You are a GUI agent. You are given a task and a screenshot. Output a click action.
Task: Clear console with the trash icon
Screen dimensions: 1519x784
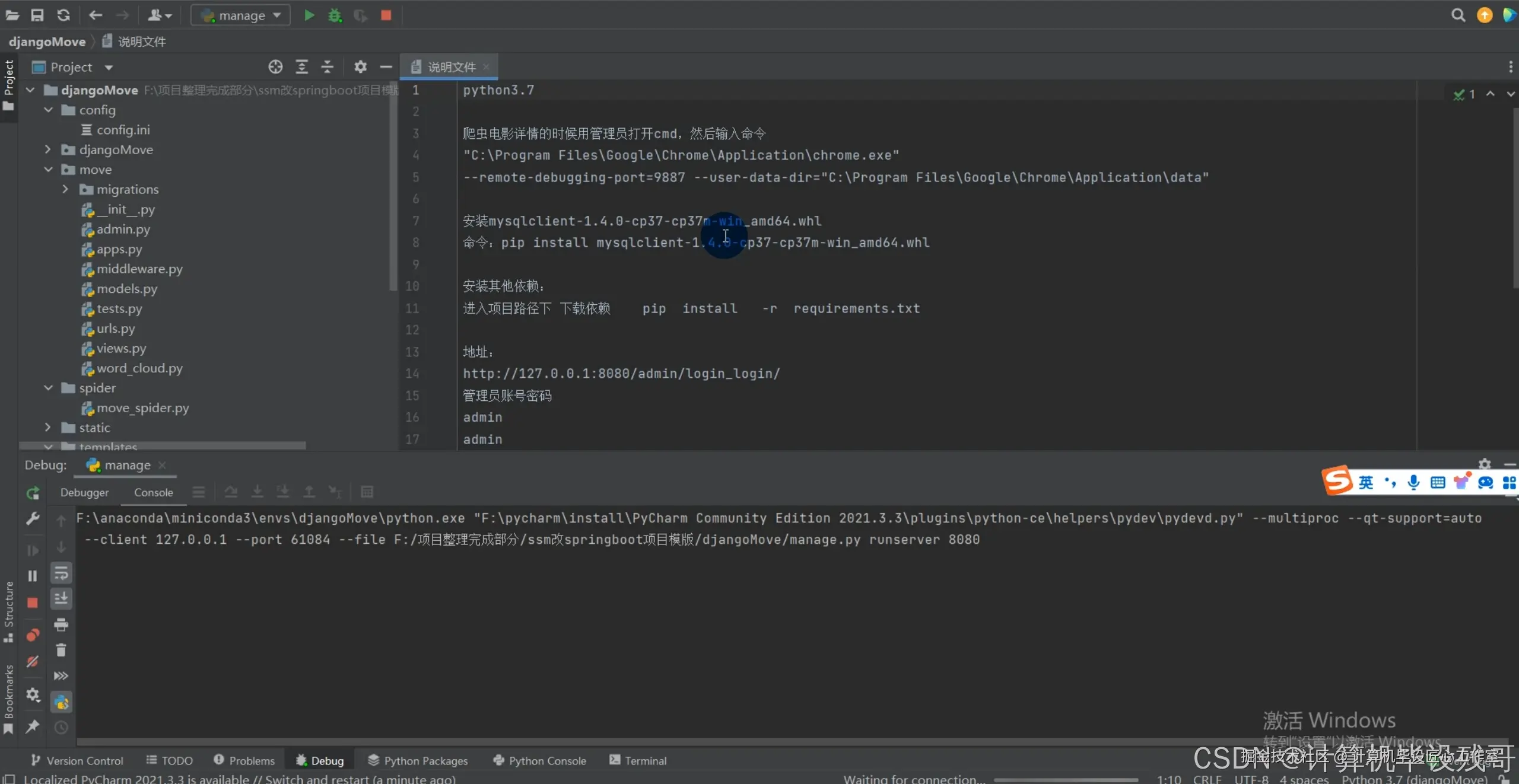61,650
